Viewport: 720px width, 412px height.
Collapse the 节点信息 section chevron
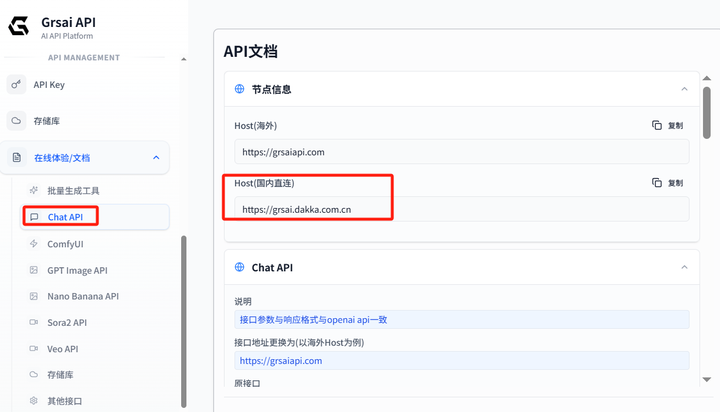pyautogui.click(x=684, y=89)
